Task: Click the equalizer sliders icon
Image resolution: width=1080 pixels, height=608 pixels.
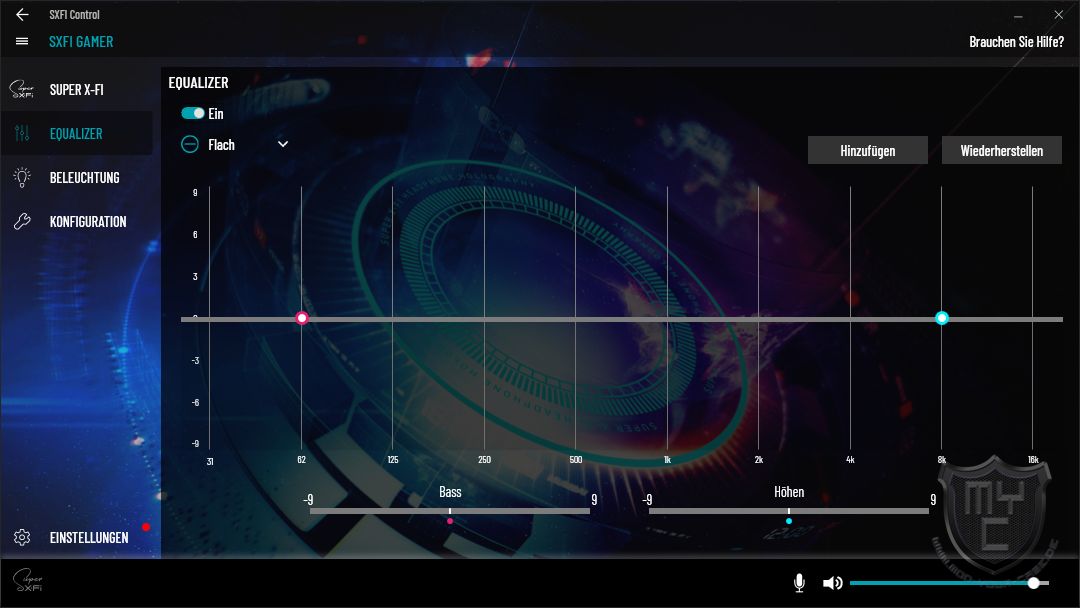Action: point(22,134)
